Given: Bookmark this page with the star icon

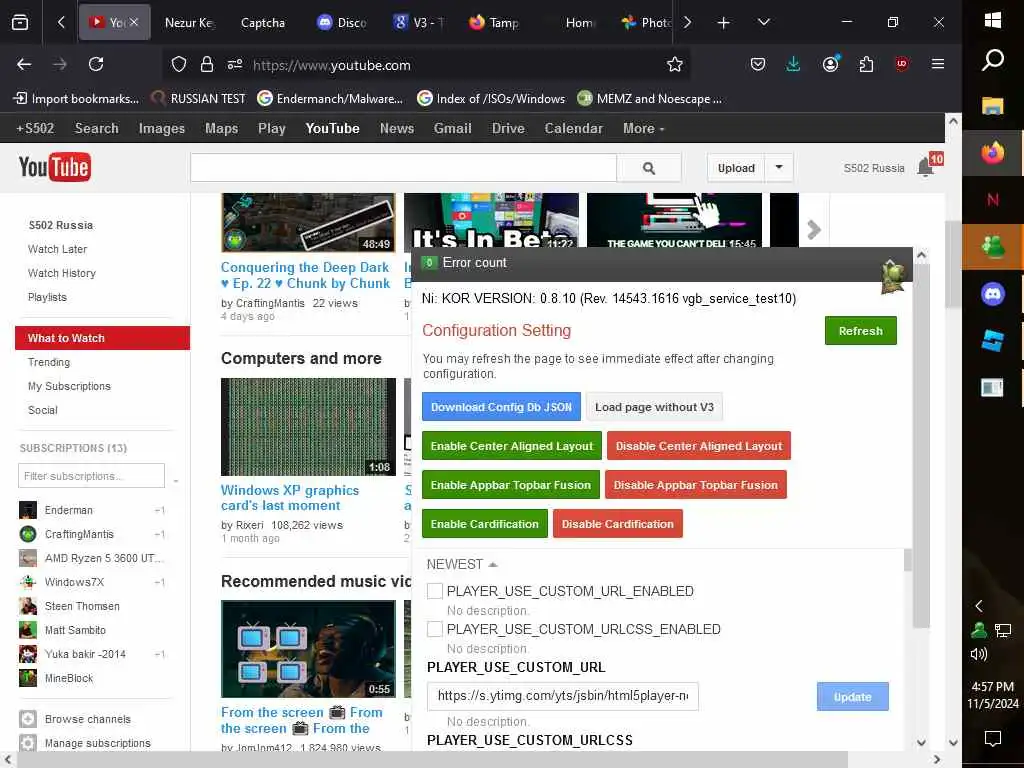Looking at the screenshot, I should click(x=675, y=64).
